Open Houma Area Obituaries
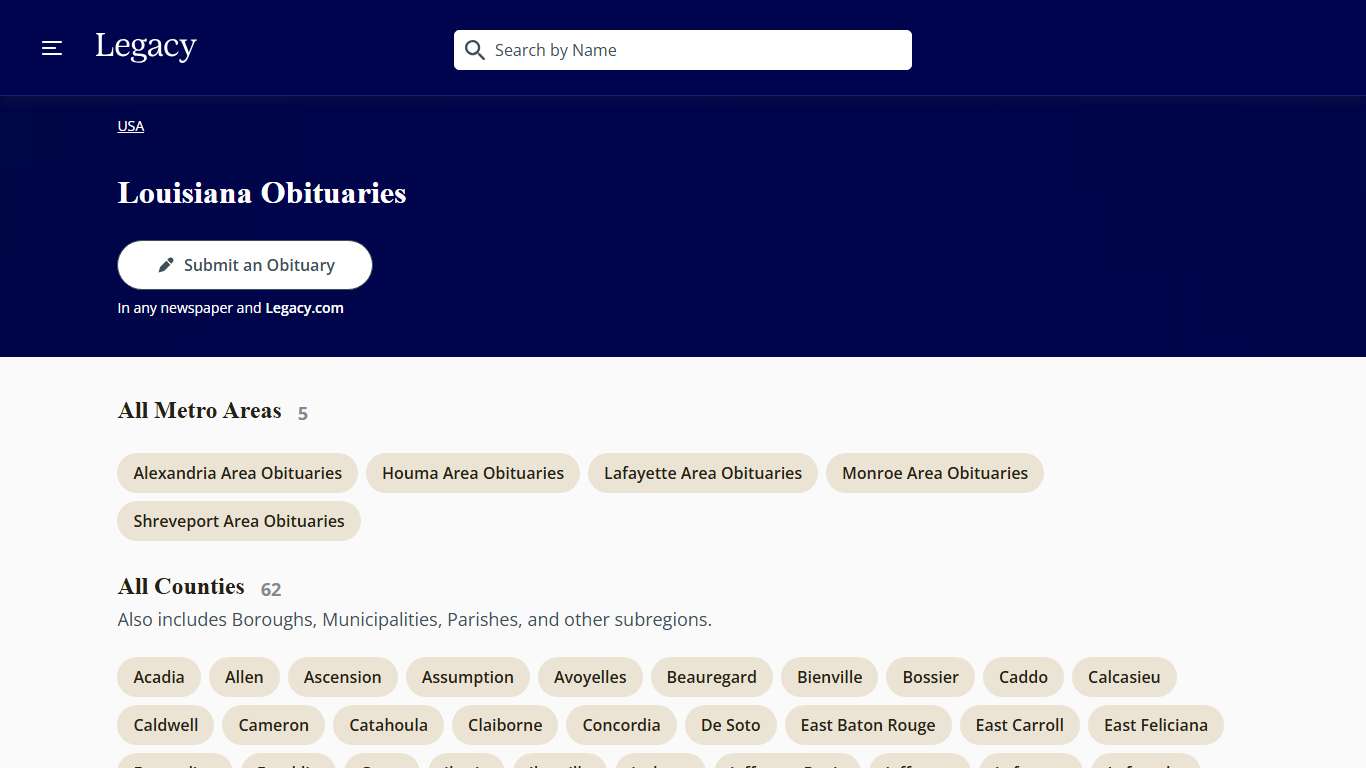Viewport: 1366px width, 768px height. pyautogui.click(x=473, y=473)
